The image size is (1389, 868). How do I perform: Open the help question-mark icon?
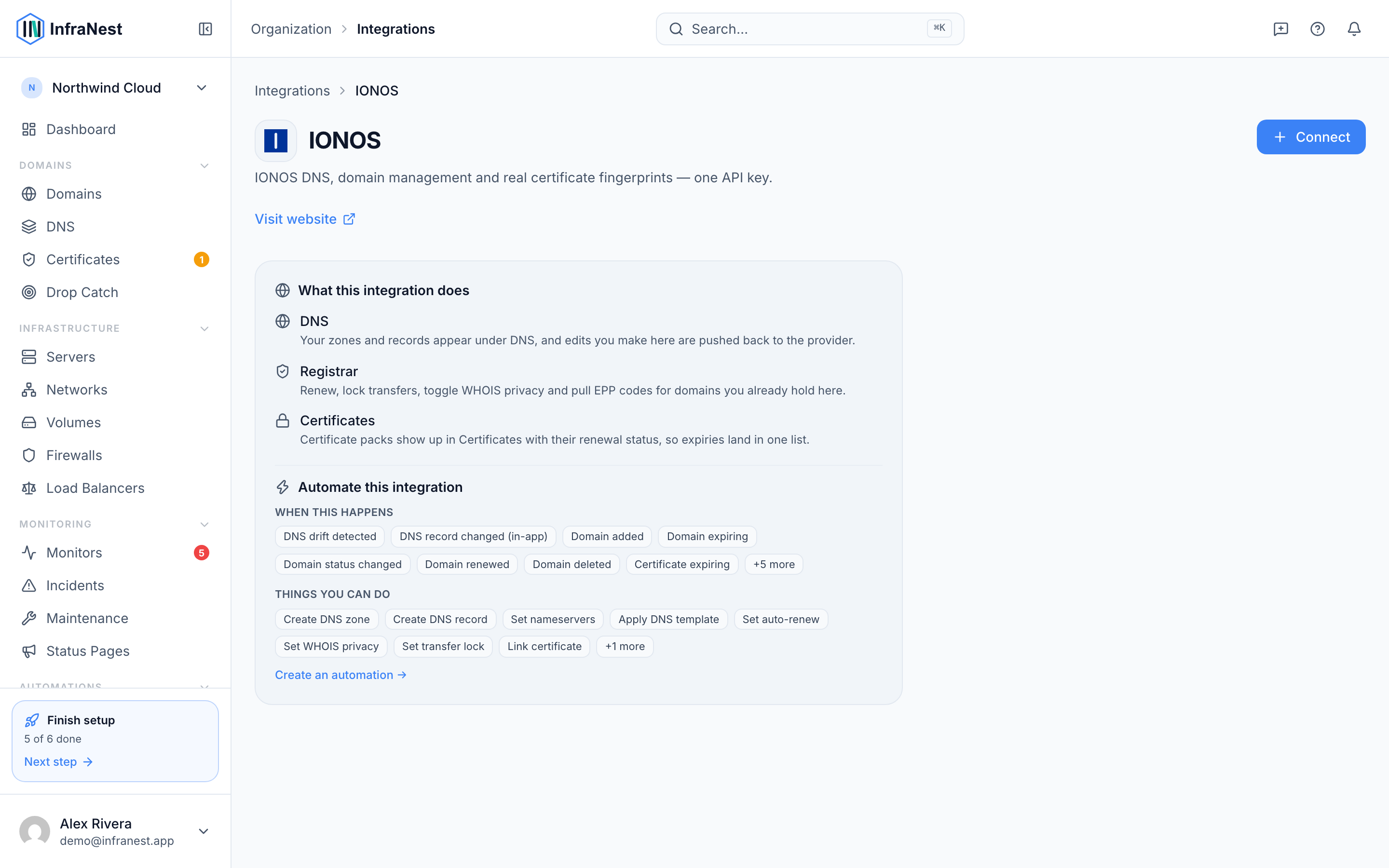[1317, 29]
